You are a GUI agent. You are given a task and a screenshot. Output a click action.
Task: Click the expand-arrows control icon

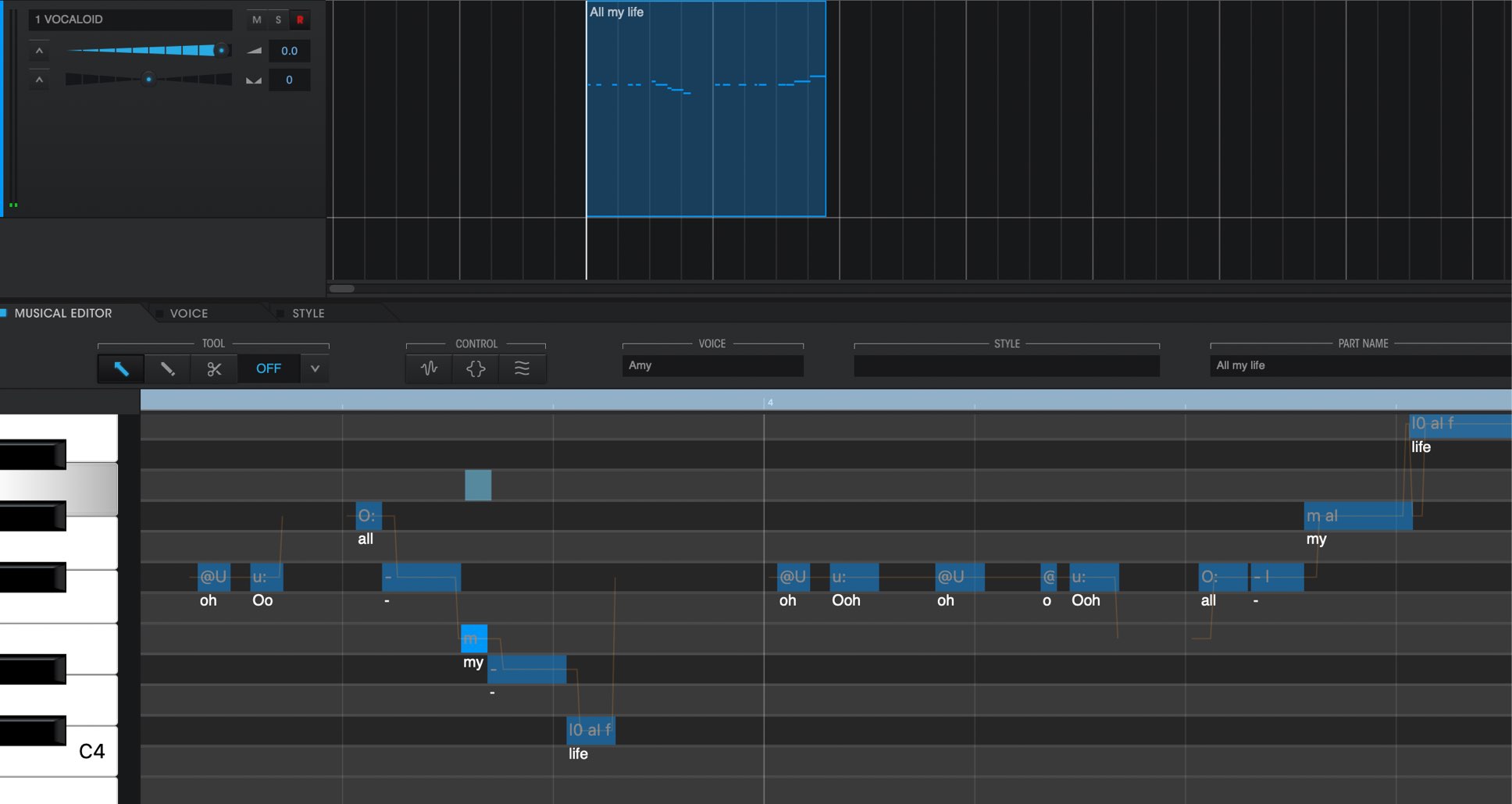click(476, 368)
